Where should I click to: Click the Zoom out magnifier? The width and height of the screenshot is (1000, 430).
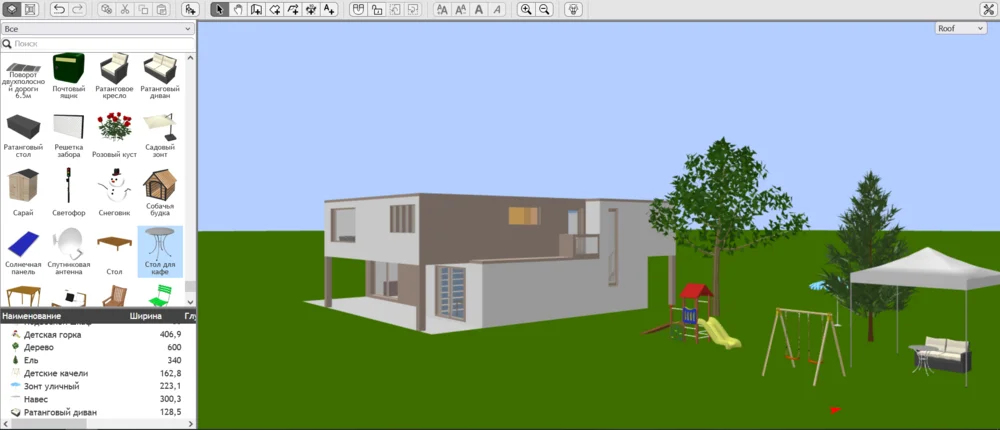544,9
